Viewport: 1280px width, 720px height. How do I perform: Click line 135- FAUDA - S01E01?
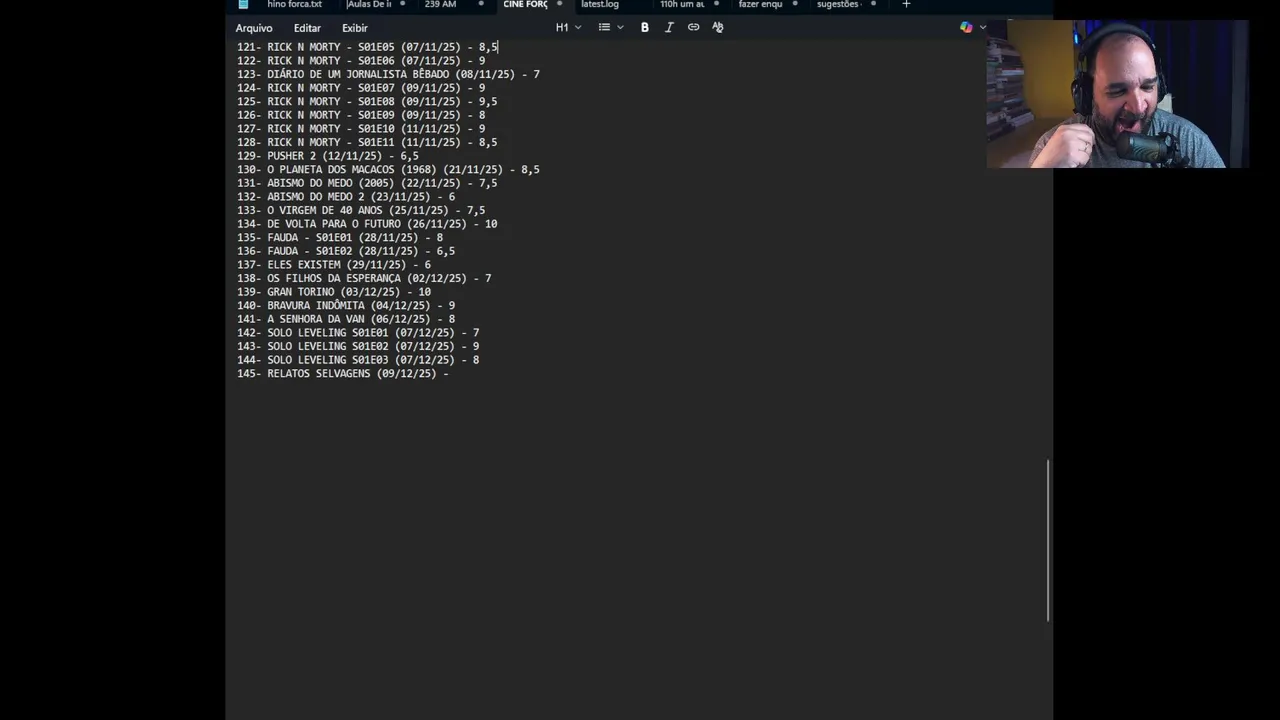tap(340, 238)
